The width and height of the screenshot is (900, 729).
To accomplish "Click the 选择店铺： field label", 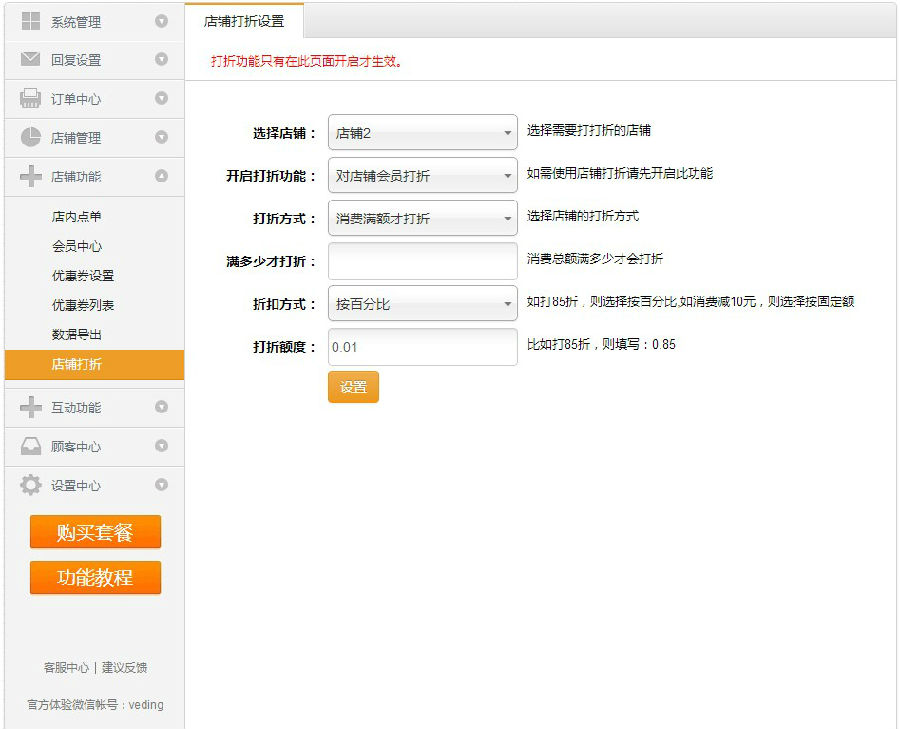I will [285, 133].
